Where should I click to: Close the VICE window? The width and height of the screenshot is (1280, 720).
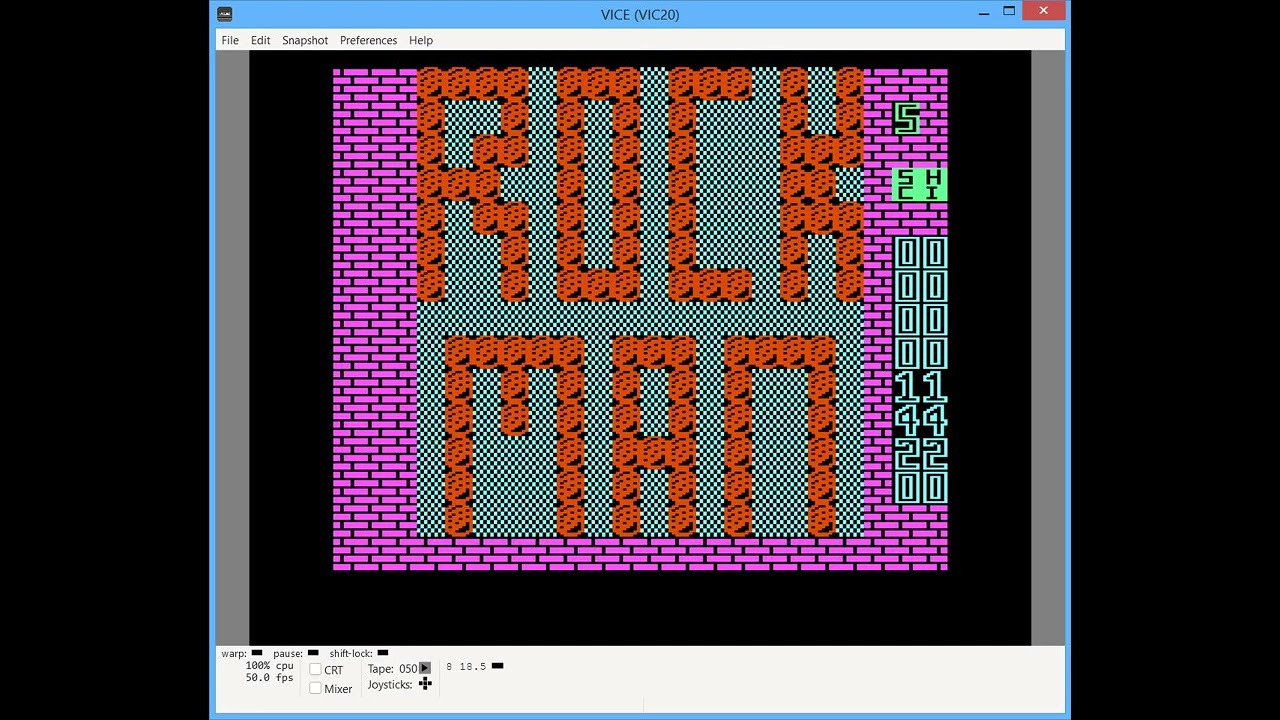coord(1044,12)
